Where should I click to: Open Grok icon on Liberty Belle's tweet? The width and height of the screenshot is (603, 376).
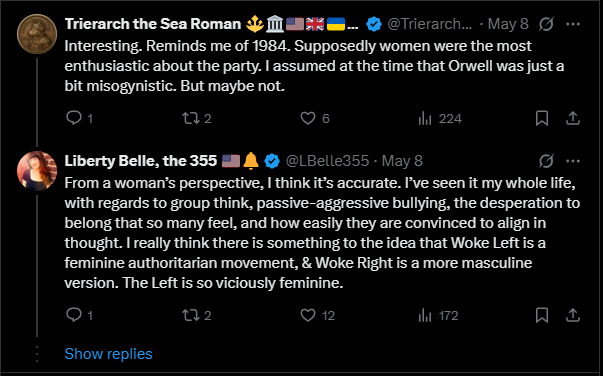coord(546,161)
